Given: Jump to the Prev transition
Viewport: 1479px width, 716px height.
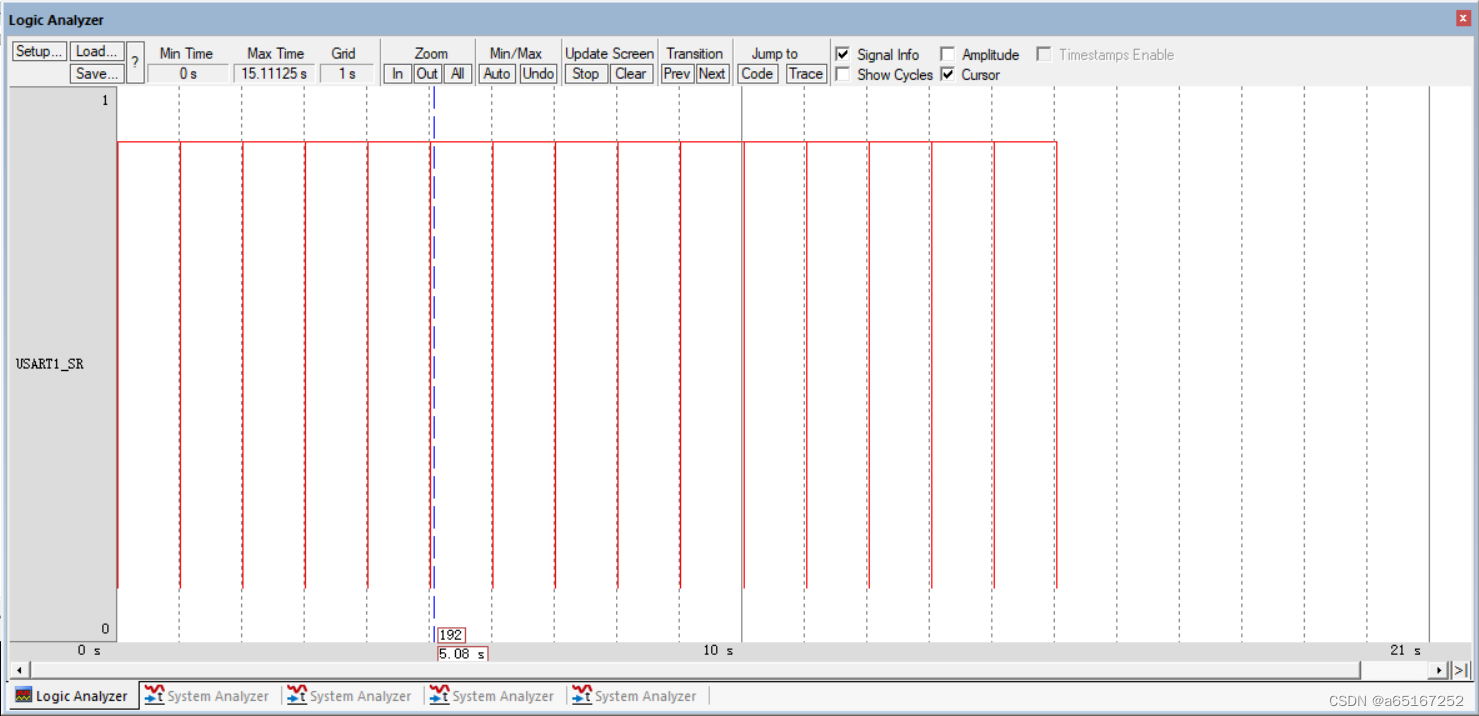Looking at the screenshot, I should (x=677, y=74).
